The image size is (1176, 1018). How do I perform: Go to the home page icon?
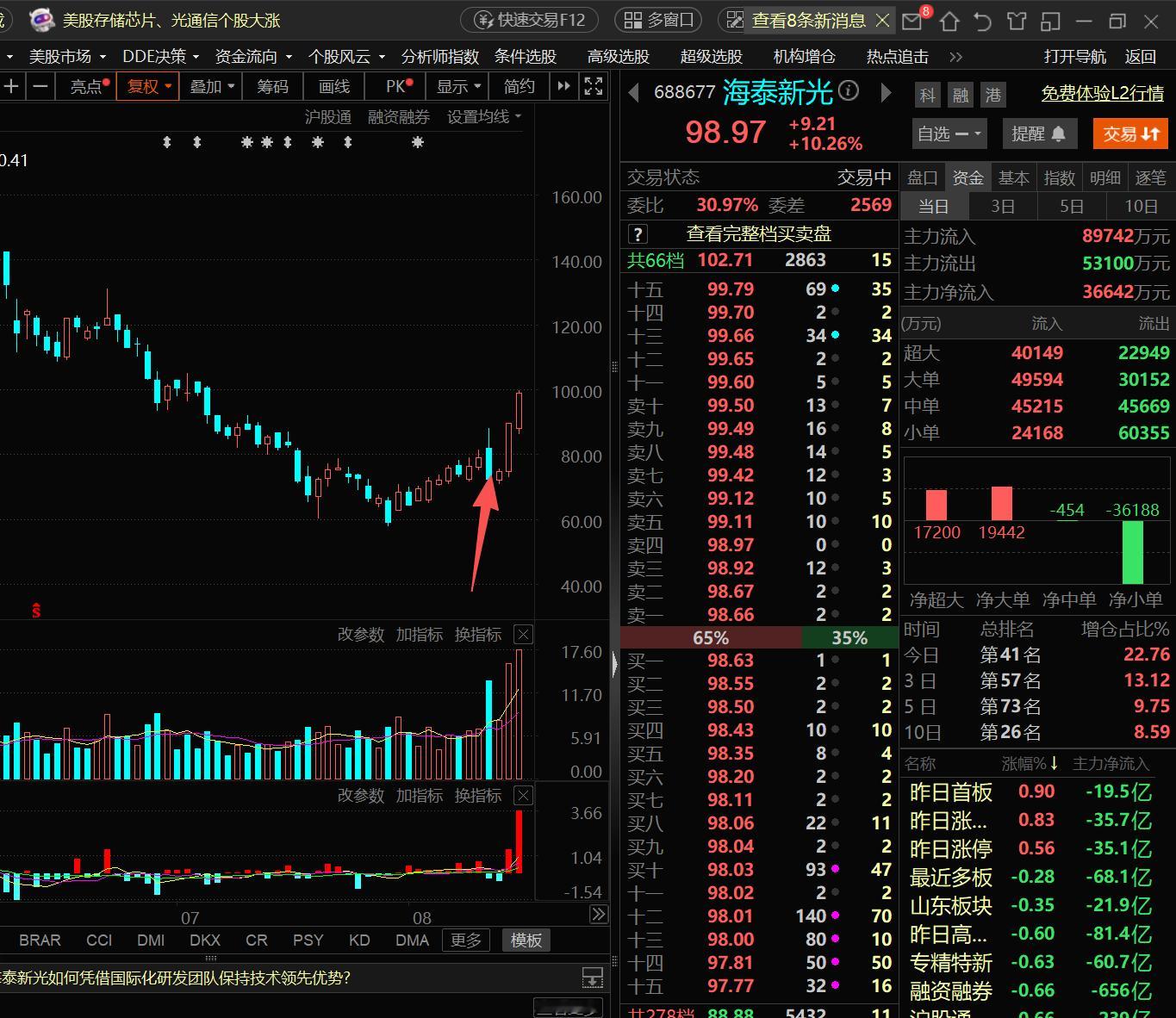pos(949,21)
